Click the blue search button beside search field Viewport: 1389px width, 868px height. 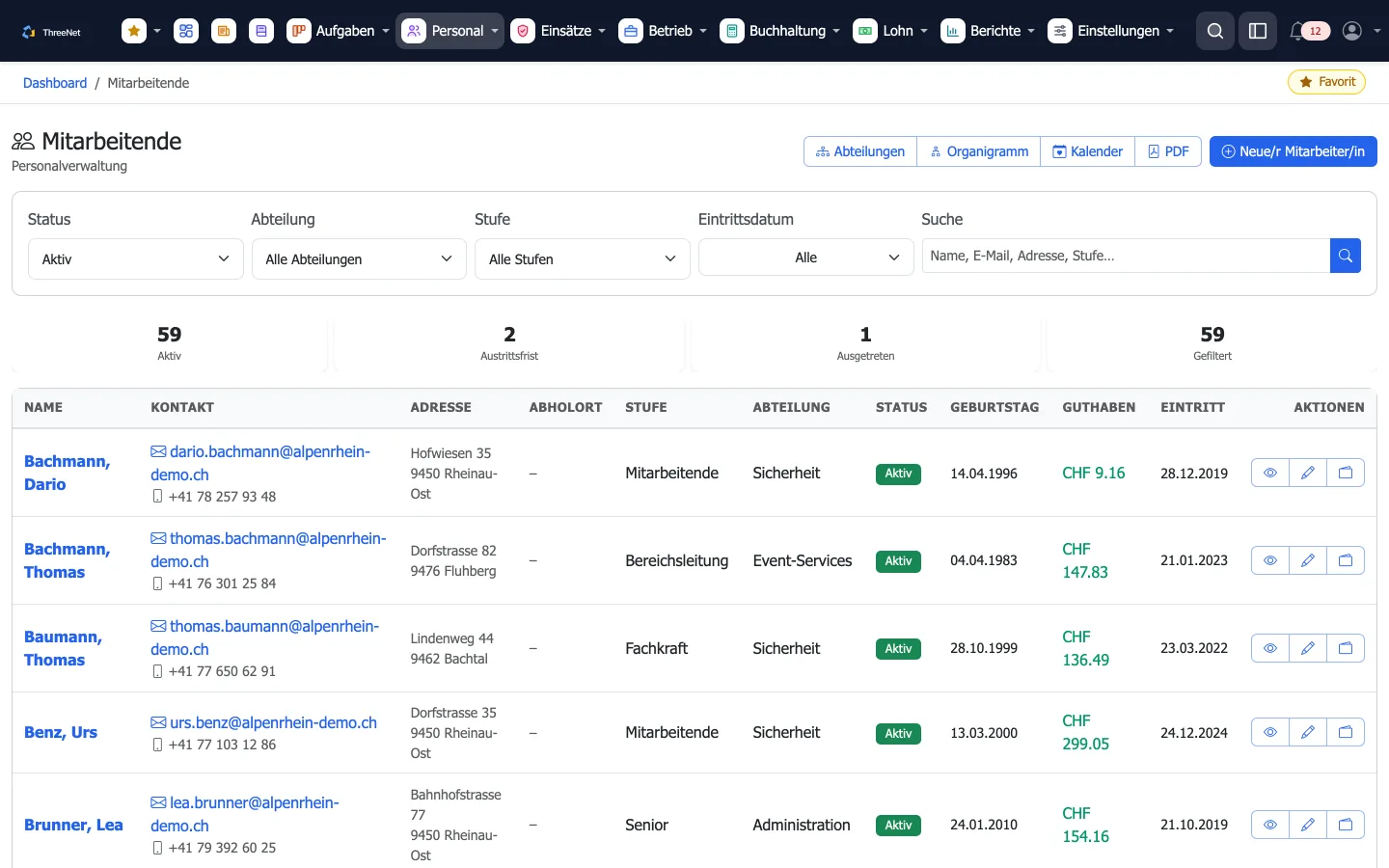tap(1346, 256)
